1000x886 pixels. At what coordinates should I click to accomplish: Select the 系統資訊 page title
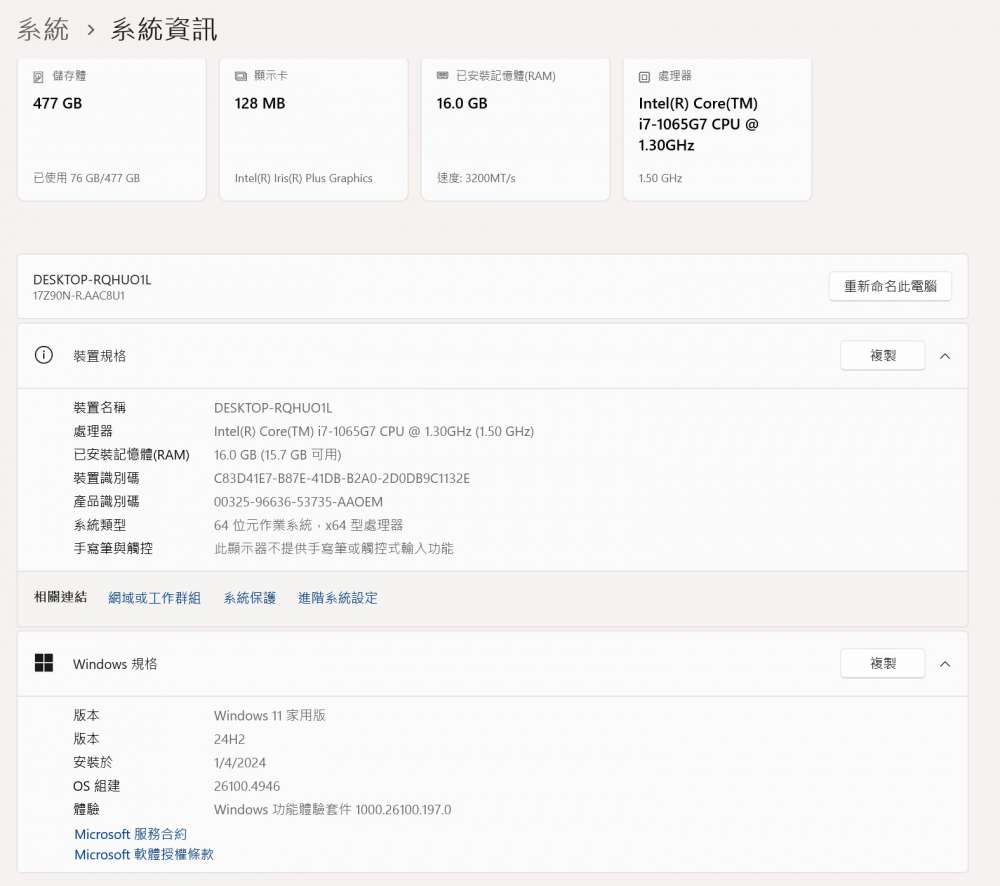pos(163,30)
